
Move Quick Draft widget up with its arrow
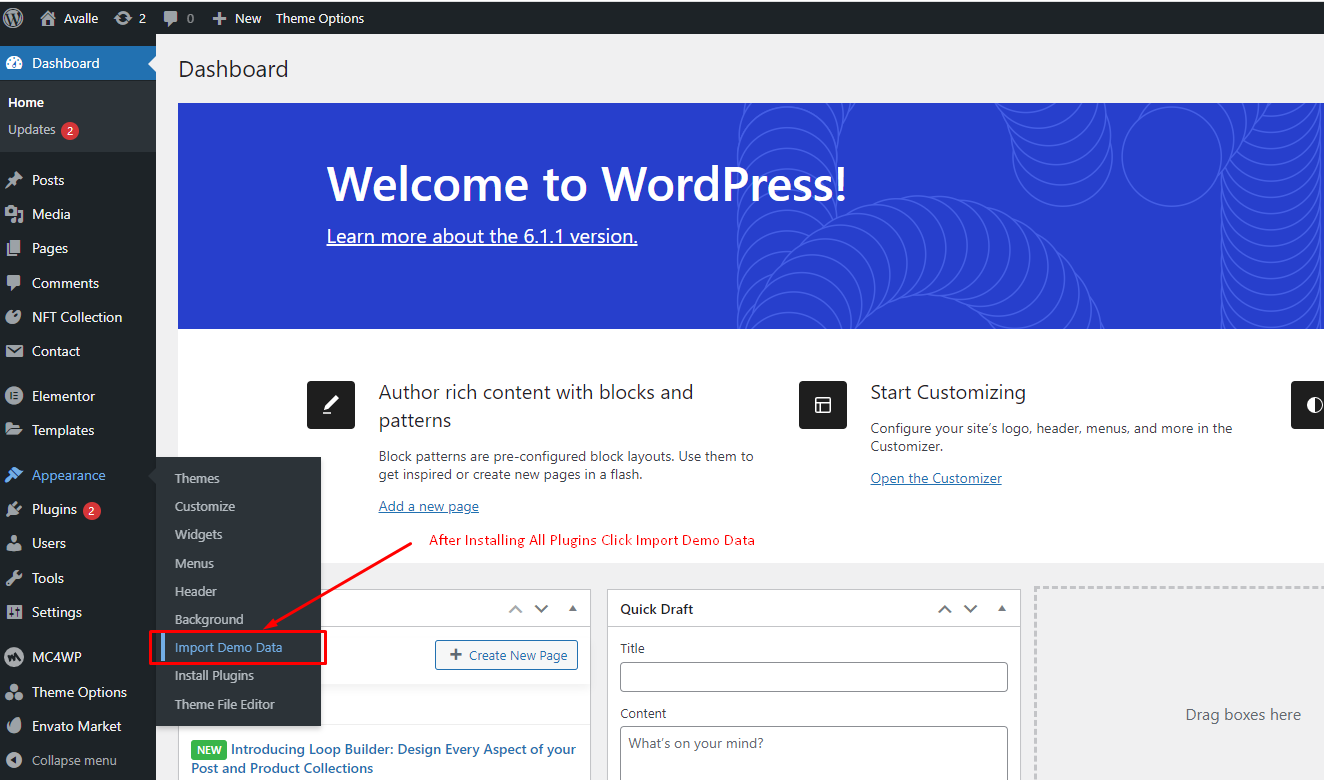(x=945, y=609)
